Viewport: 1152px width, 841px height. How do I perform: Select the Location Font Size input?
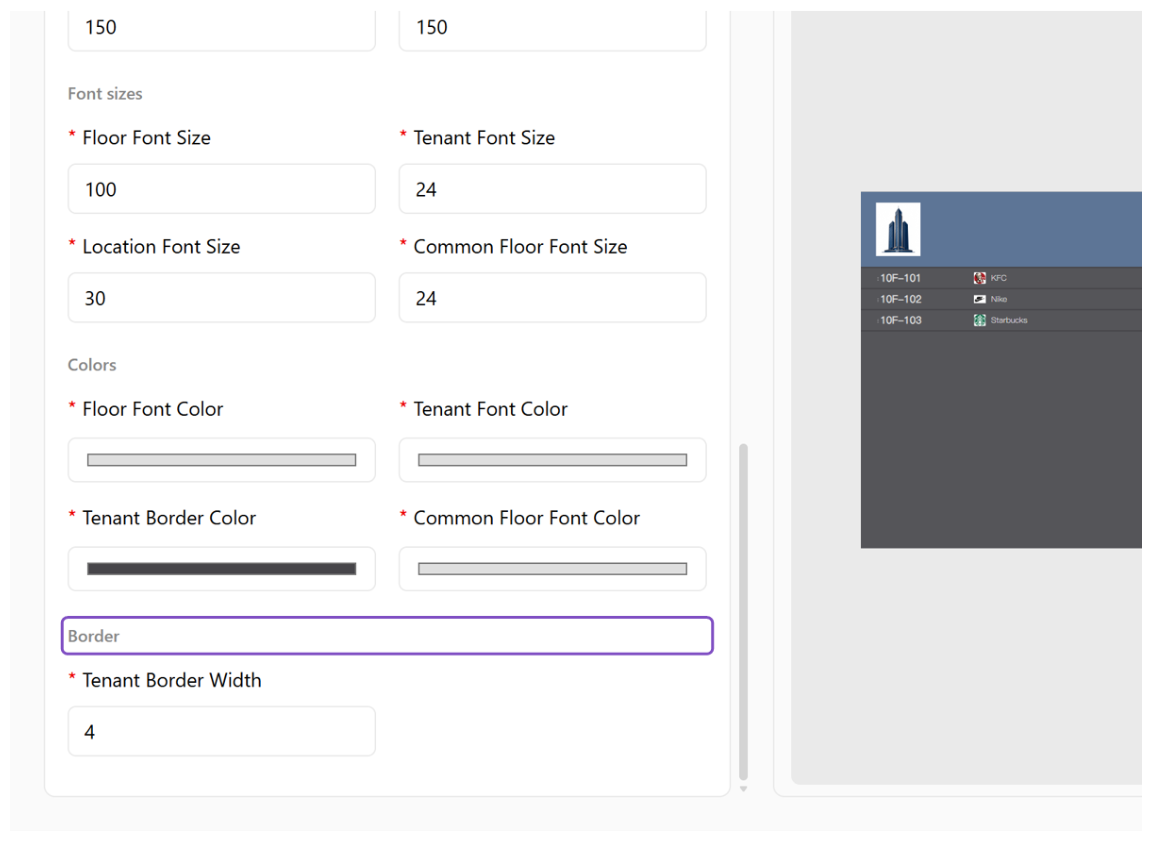(x=221, y=297)
